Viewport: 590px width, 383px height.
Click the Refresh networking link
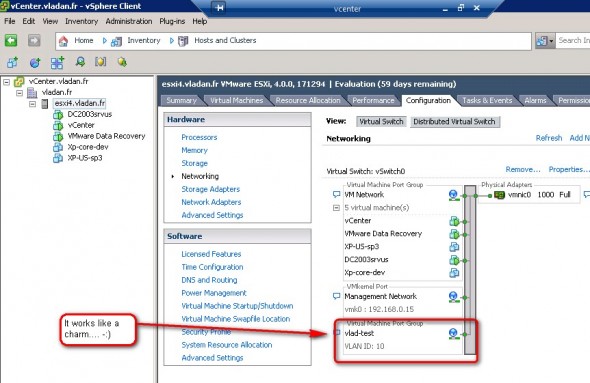tap(549, 138)
